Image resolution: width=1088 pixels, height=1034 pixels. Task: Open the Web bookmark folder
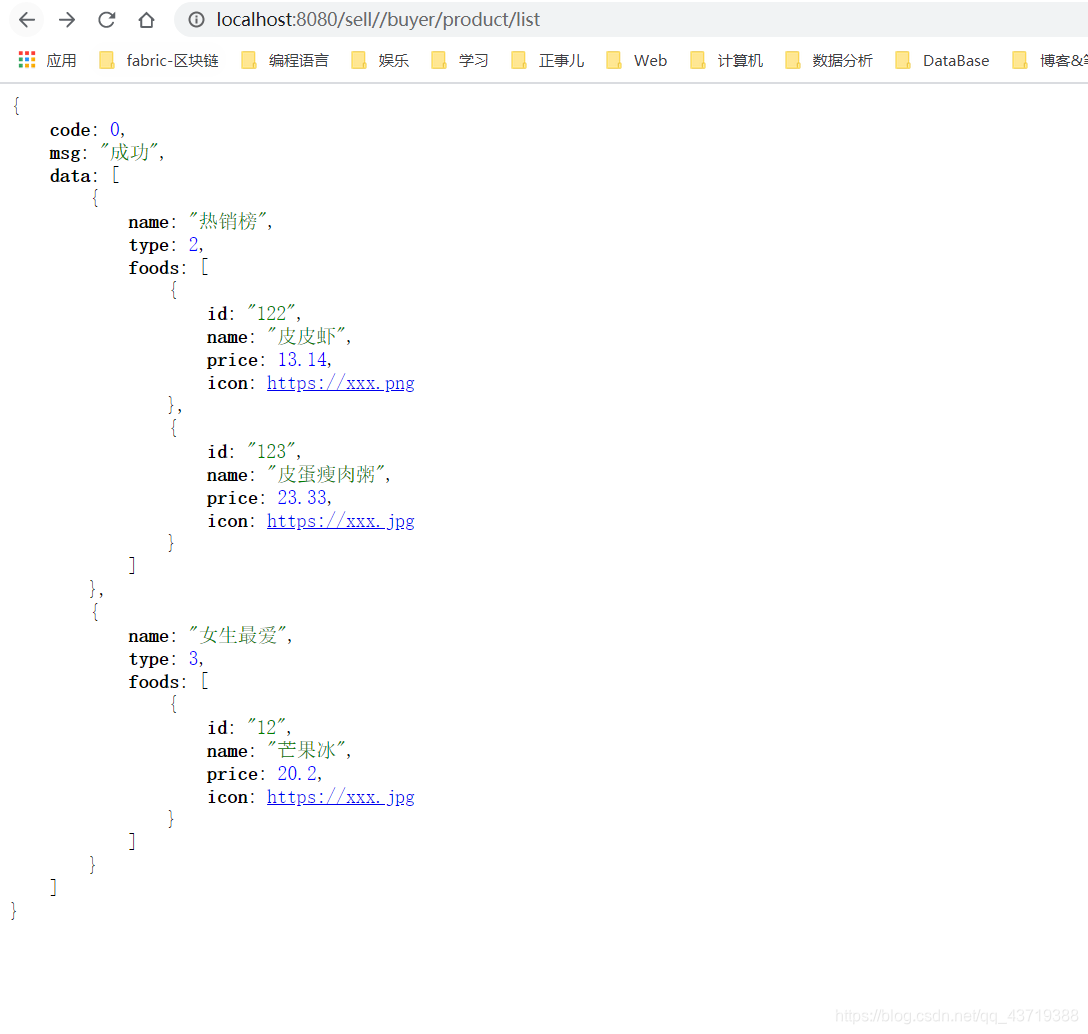pos(637,60)
